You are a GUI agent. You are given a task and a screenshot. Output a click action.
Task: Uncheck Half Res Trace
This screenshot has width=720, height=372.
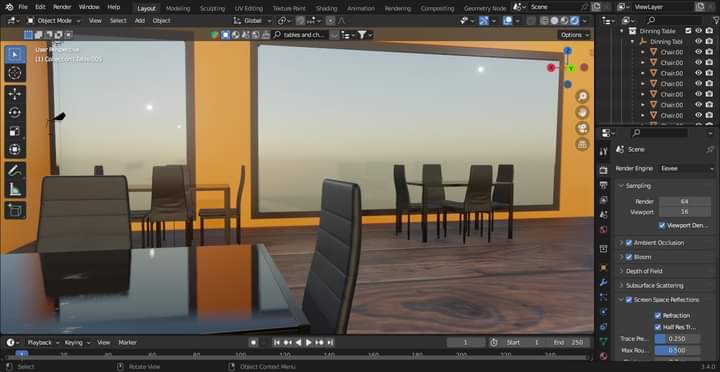[658, 327]
